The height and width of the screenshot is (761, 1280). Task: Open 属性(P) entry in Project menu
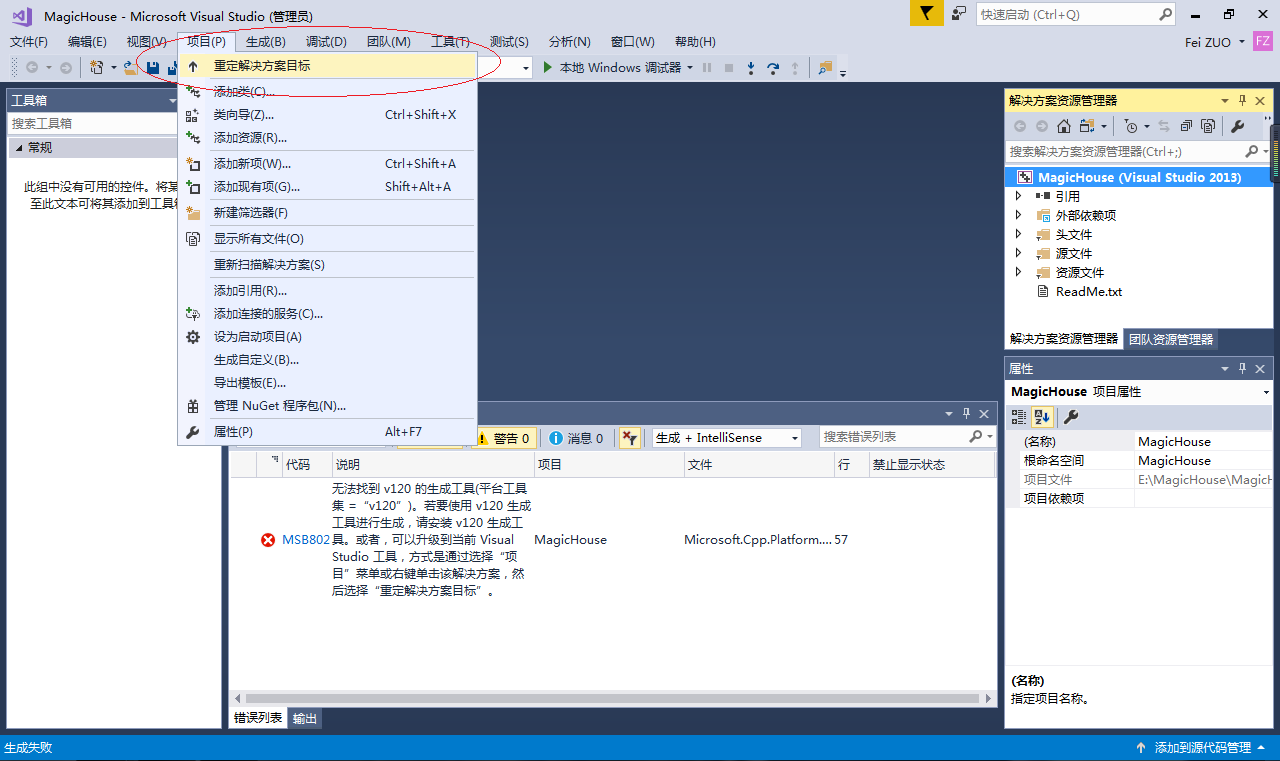pos(327,432)
